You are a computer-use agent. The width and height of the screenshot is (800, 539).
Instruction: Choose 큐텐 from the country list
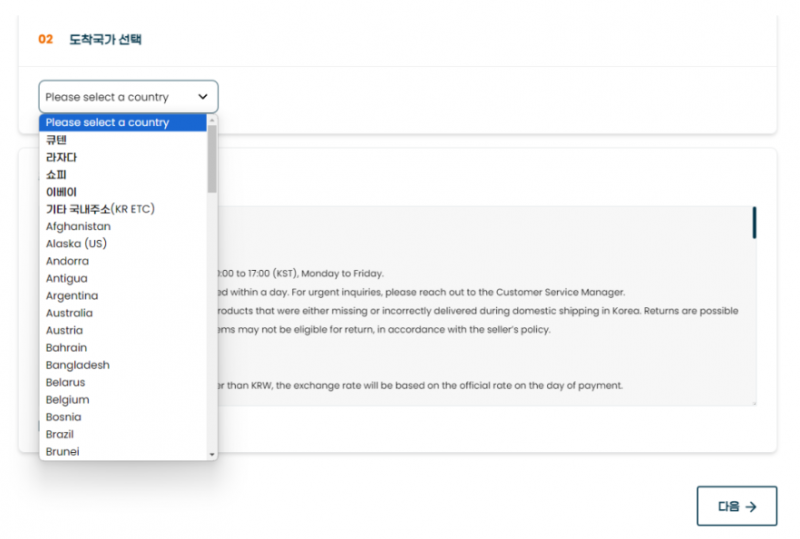tap(123, 140)
